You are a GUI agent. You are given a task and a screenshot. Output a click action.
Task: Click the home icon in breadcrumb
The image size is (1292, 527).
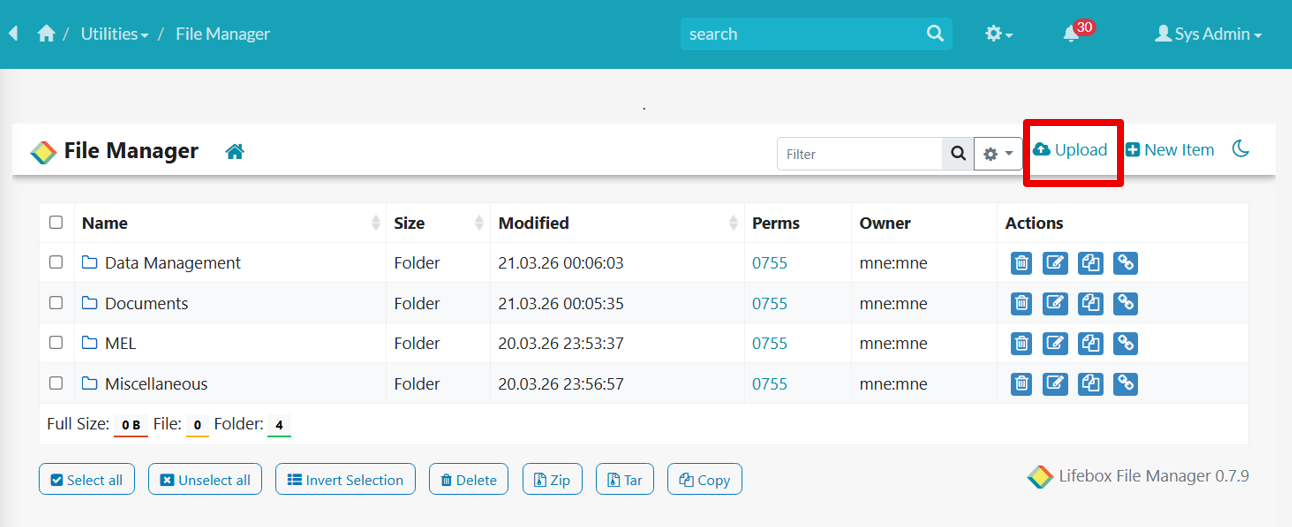coord(46,34)
